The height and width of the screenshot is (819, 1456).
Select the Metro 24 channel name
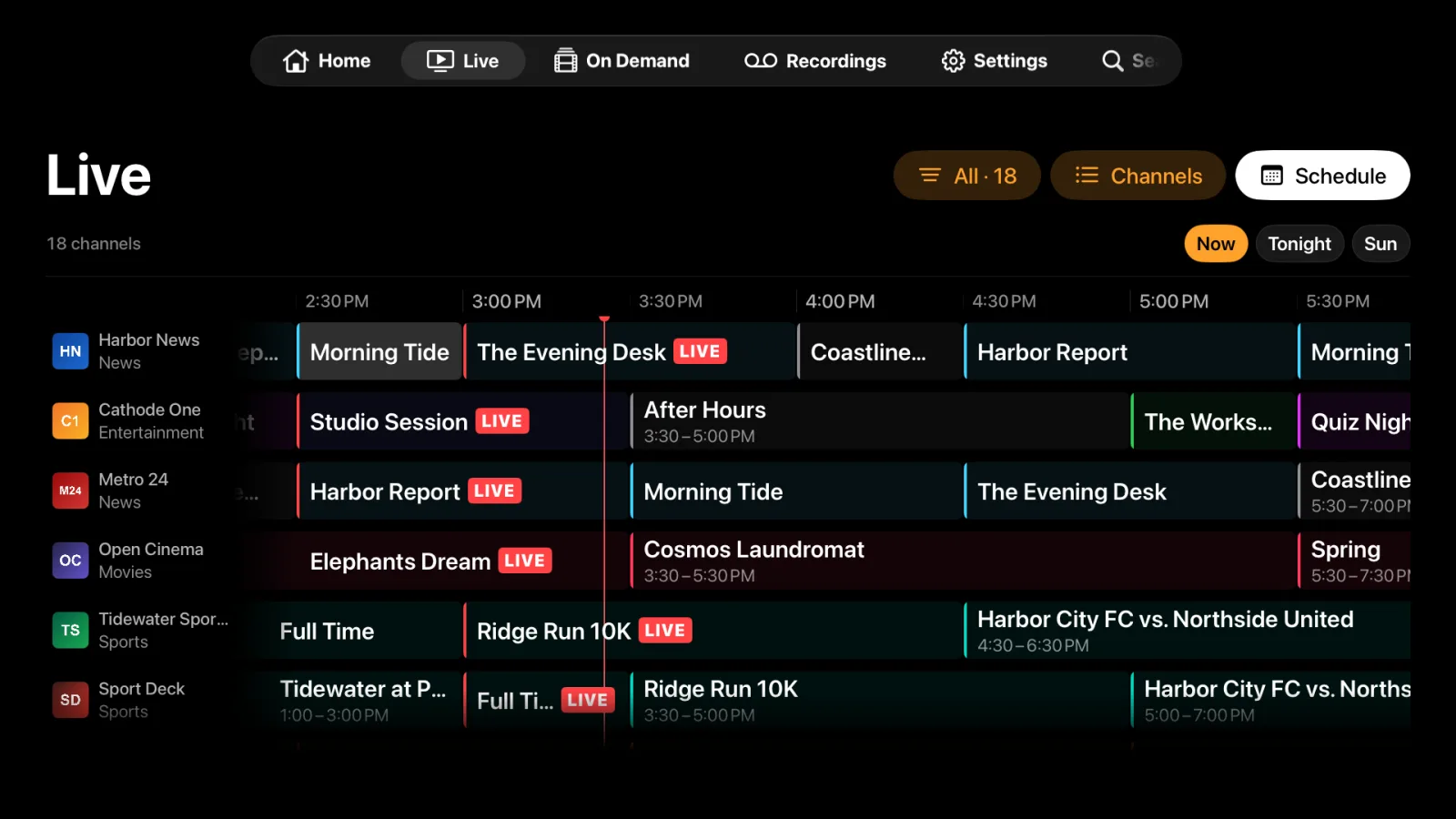(x=133, y=479)
